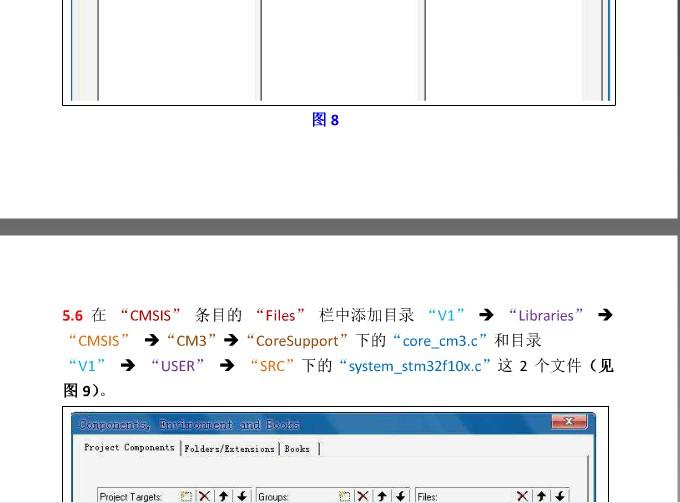Select the Project Components tab
Image resolution: width=680 pixels, height=503 pixels.
[x=129, y=447]
